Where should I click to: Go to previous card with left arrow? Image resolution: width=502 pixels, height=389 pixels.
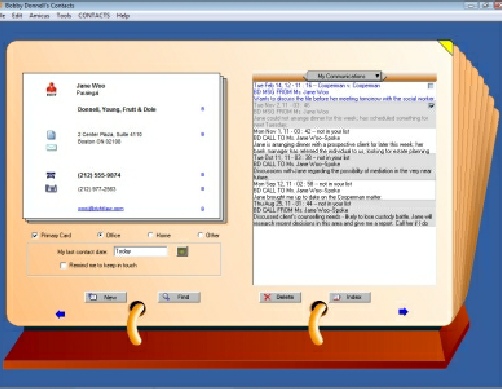click(x=60, y=314)
